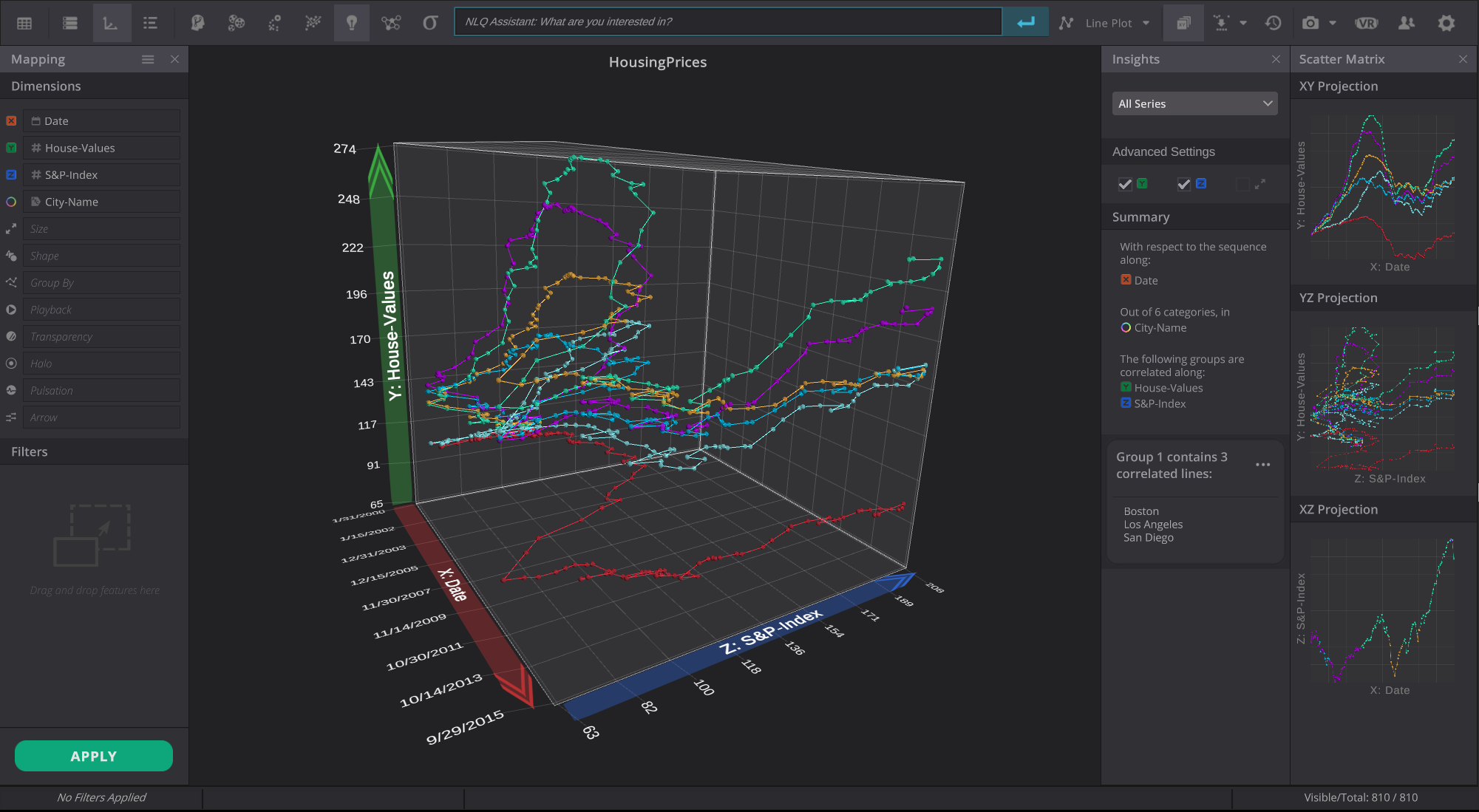Viewport: 1479px width, 812px height.
Task: Open the network graph icon
Action: coord(391,23)
